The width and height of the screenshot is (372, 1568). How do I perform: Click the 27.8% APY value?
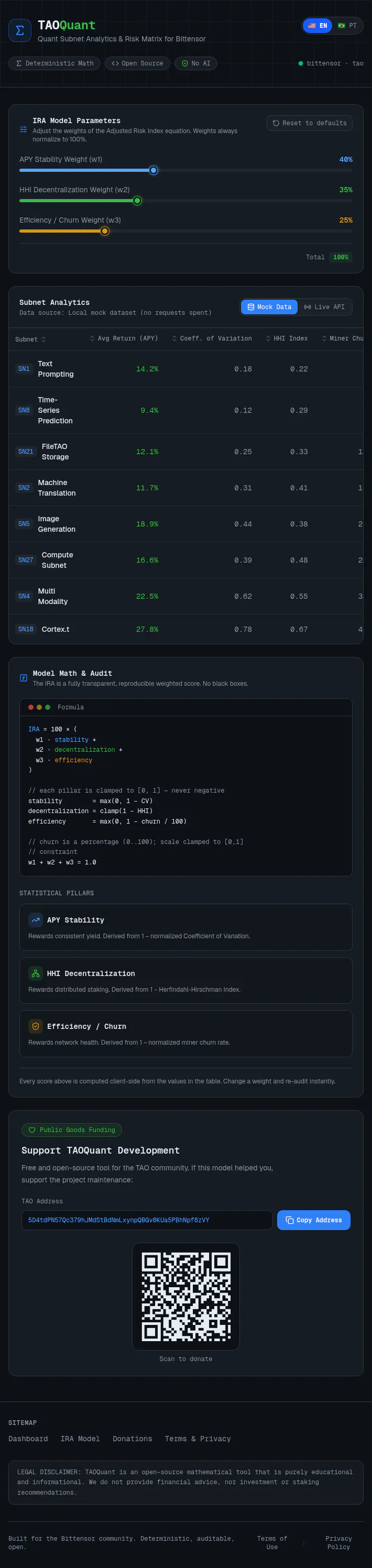[x=147, y=629]
